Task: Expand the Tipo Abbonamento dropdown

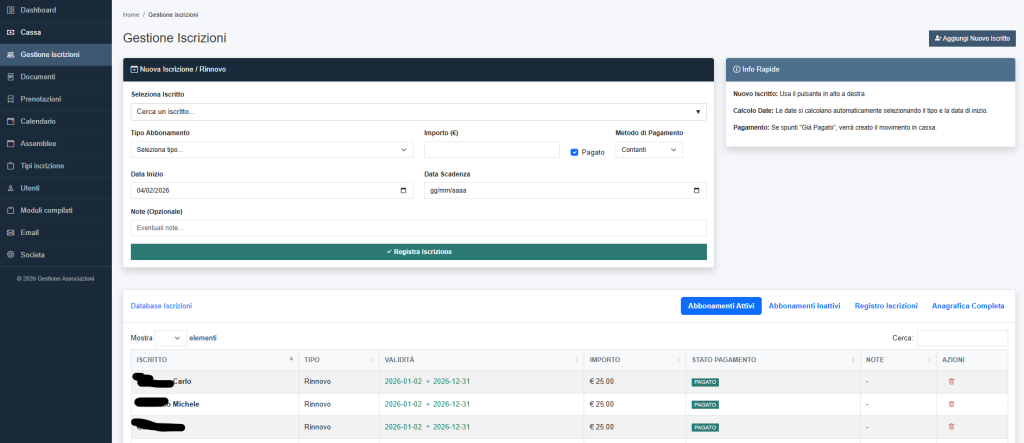Action: pyautogui.click(x=271, y=150)
